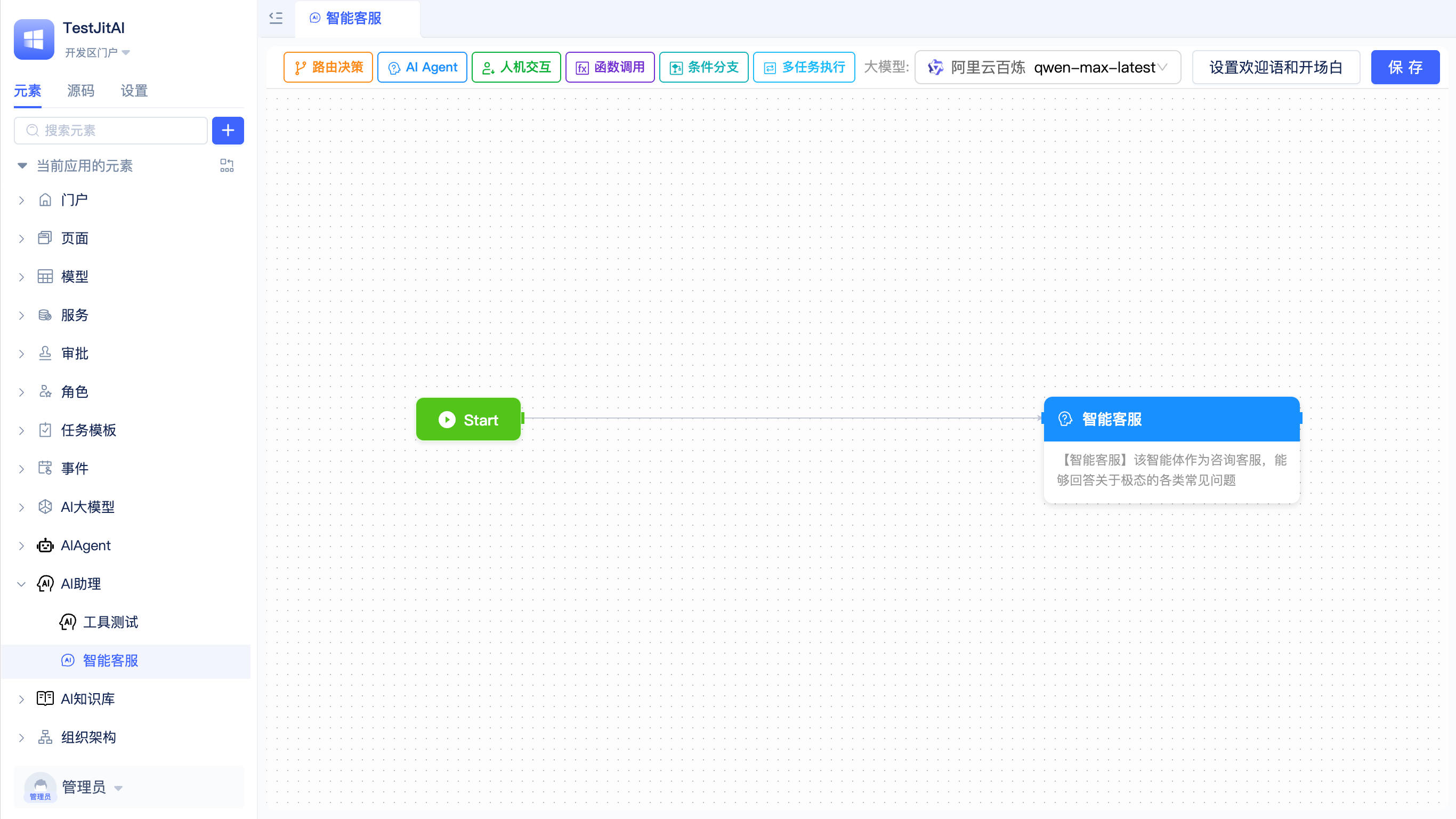Viewport: 1456px width, 819px height.
Task: Click the 审批 stamp icon
Action: pyautogui.click(x=45, y=354)
